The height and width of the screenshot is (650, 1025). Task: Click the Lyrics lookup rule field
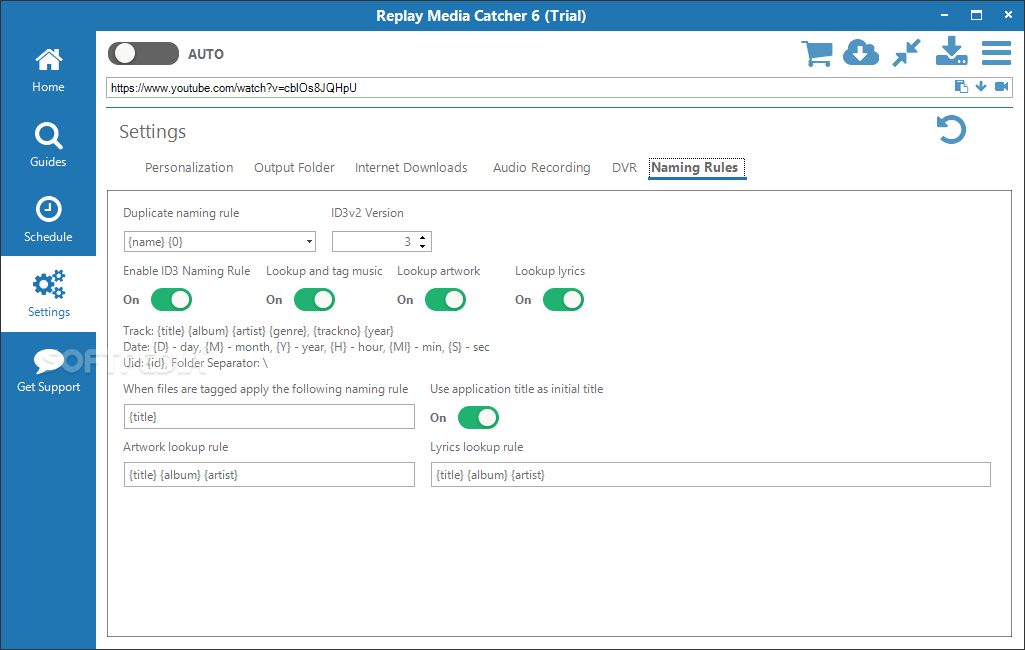click(711, 475)
